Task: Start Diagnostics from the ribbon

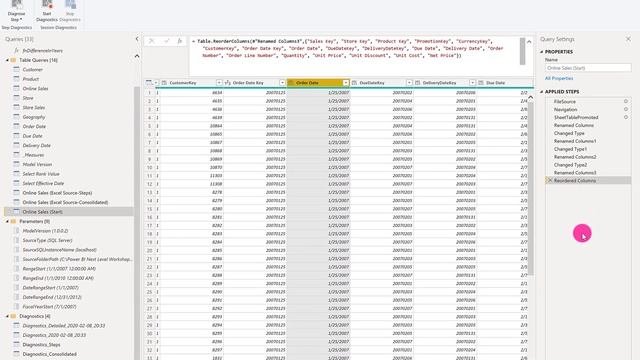Action: (47, 11)
